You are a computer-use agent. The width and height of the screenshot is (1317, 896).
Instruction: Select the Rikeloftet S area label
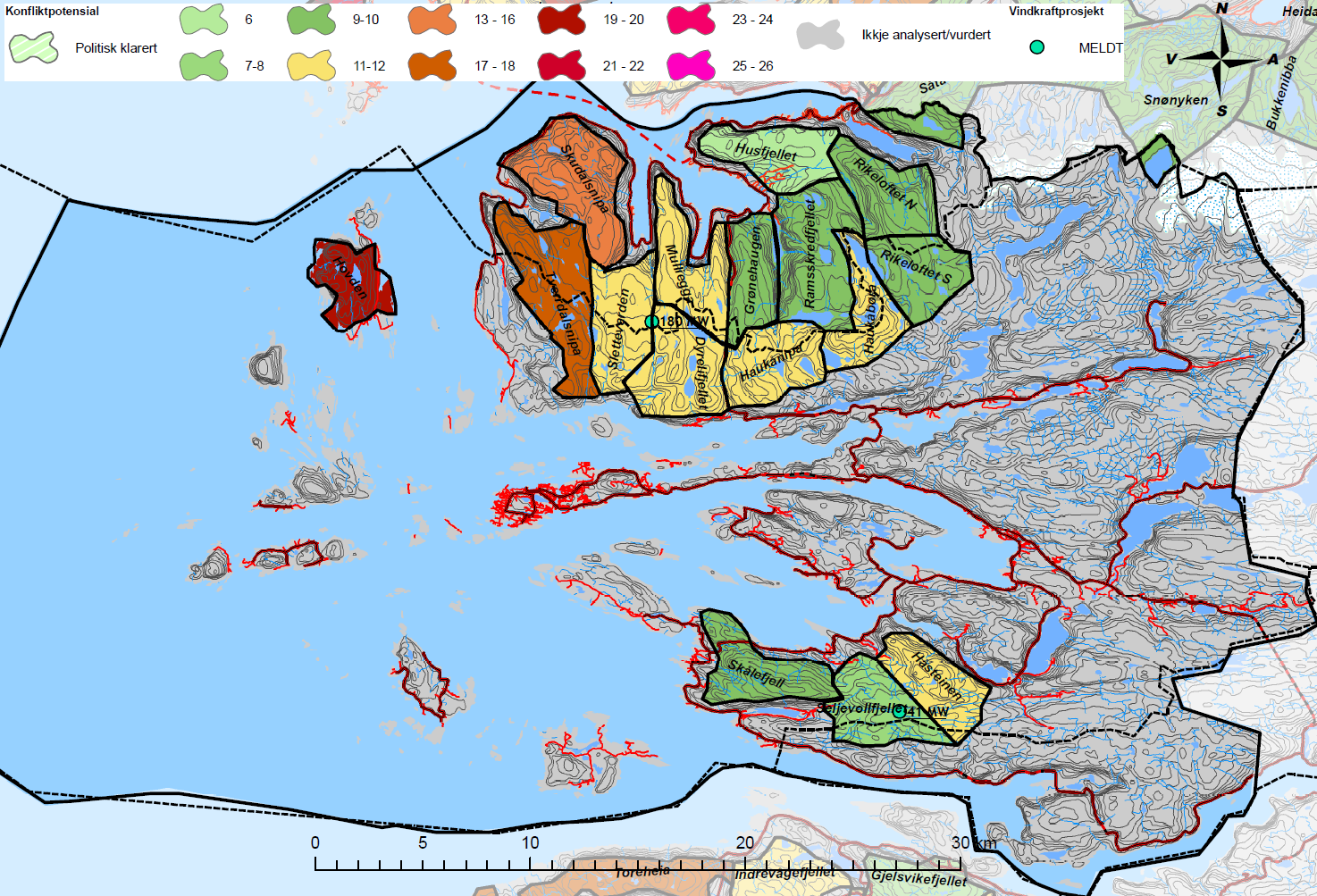[917, 267]
